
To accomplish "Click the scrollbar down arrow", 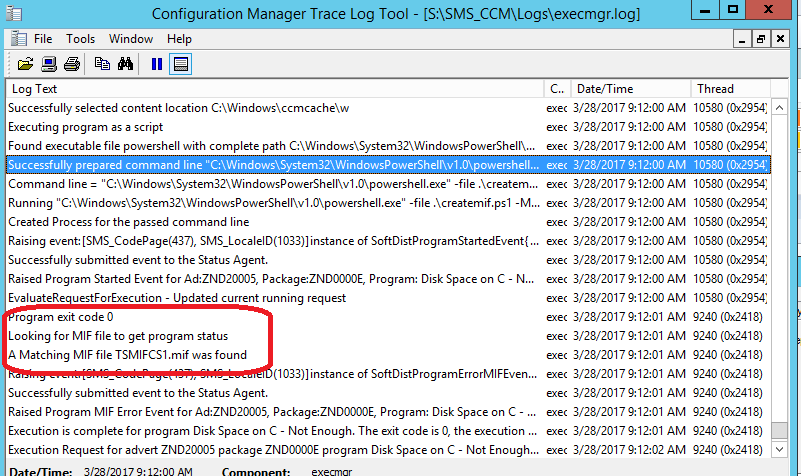I will [x=778, y=449].
